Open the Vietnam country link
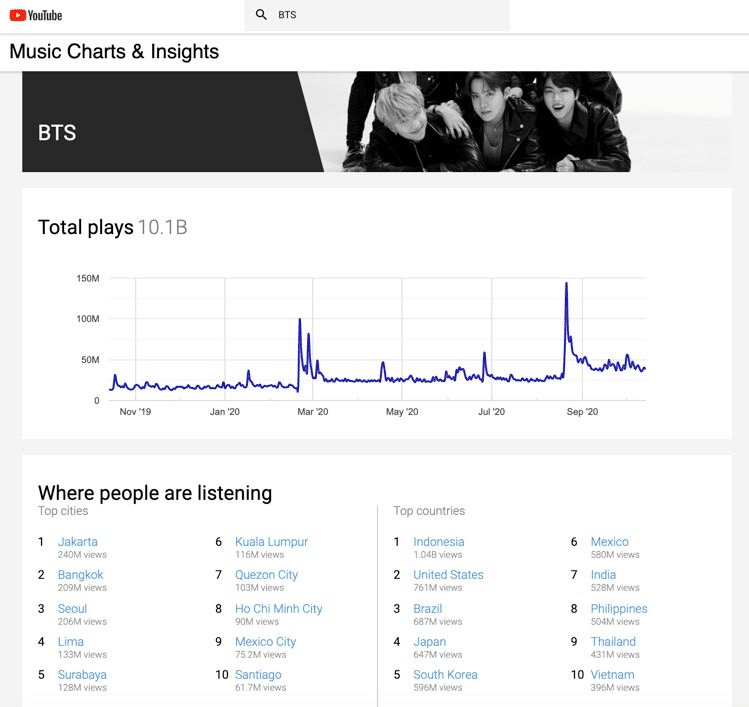This screenshot has height=707, width=749. click(x=612, y=675)
